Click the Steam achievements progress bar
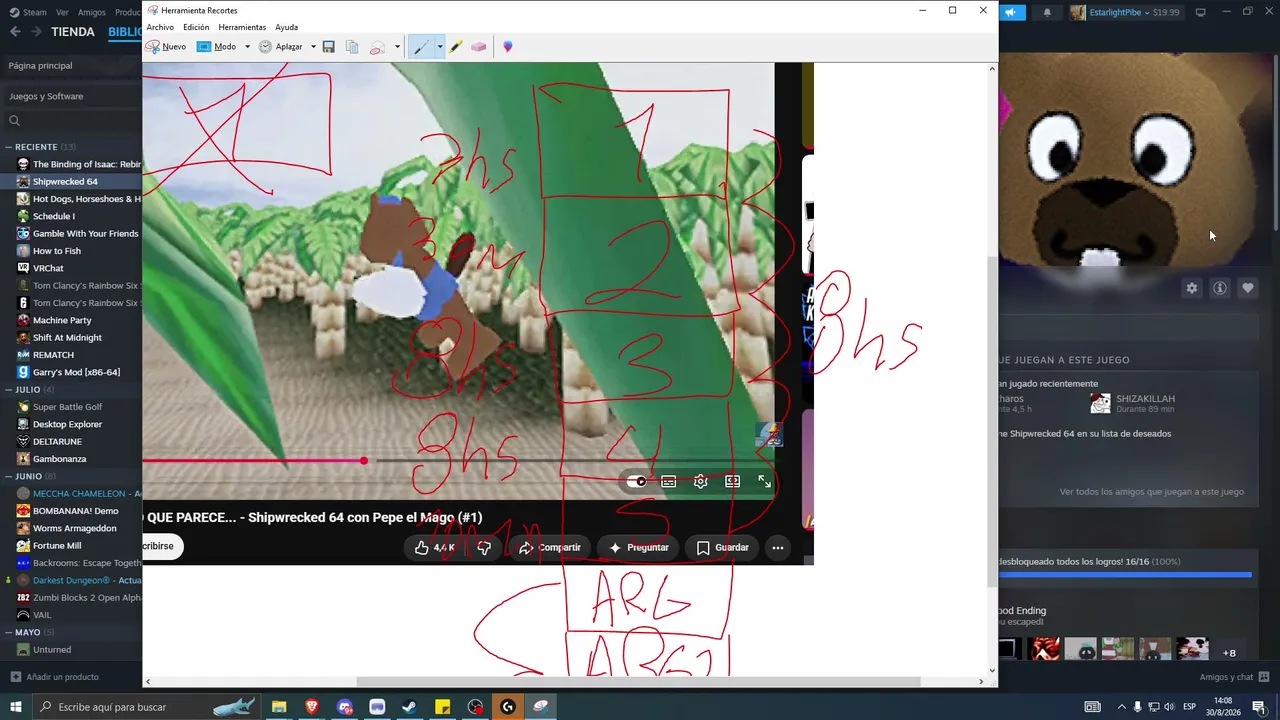This screenshot has height=720, width=1280. [x=1125, y=575]
